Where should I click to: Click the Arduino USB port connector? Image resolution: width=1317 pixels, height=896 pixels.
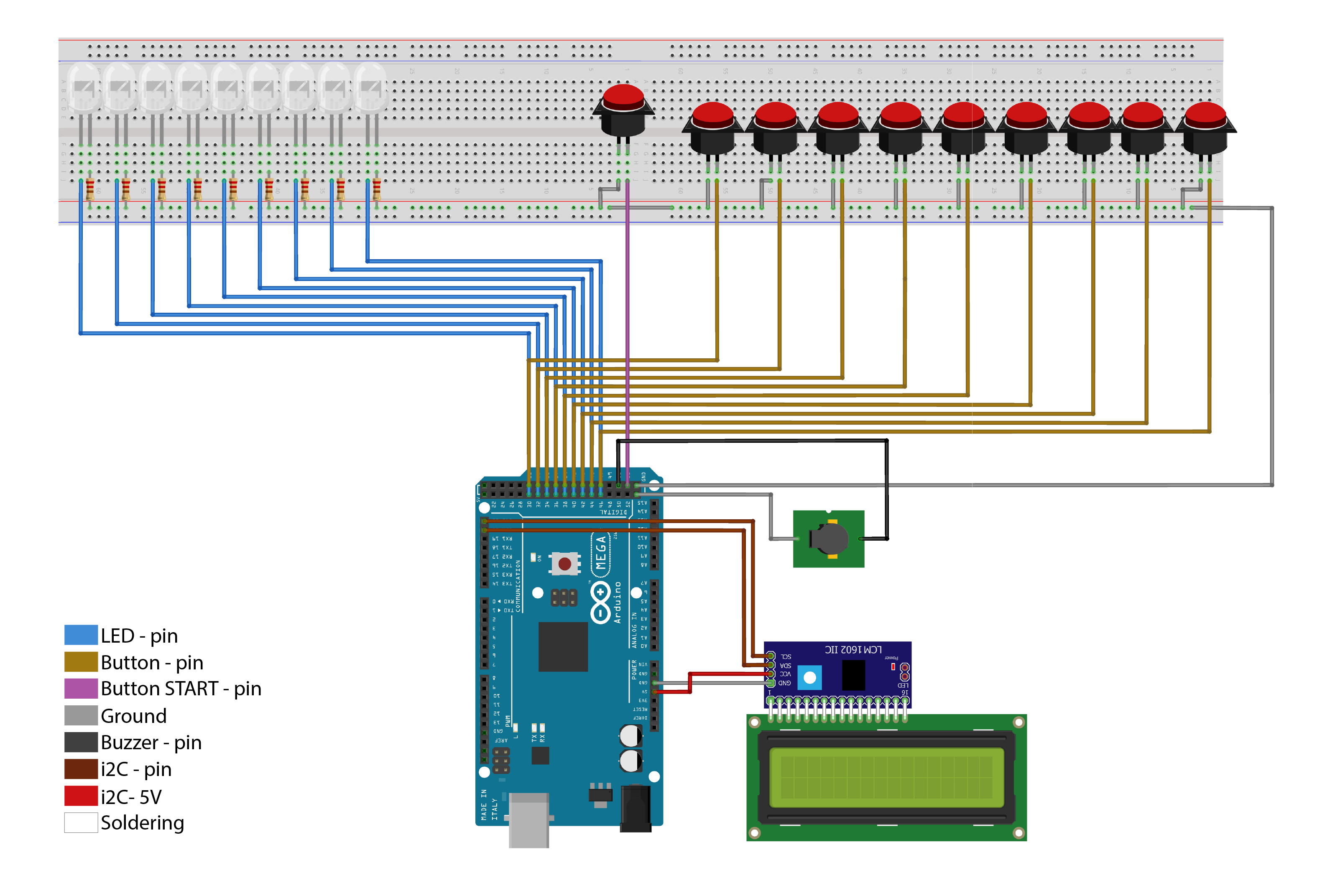tap(529, 820)
